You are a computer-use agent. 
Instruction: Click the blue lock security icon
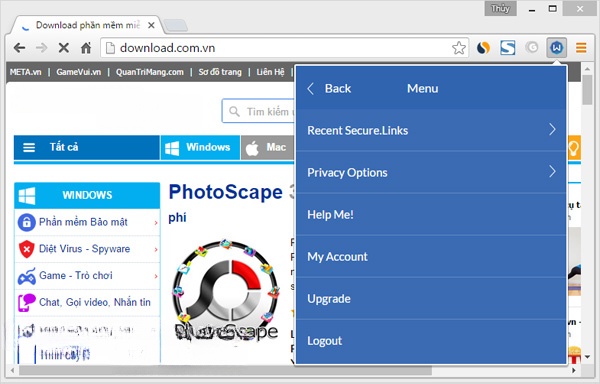tap(26, 222)
